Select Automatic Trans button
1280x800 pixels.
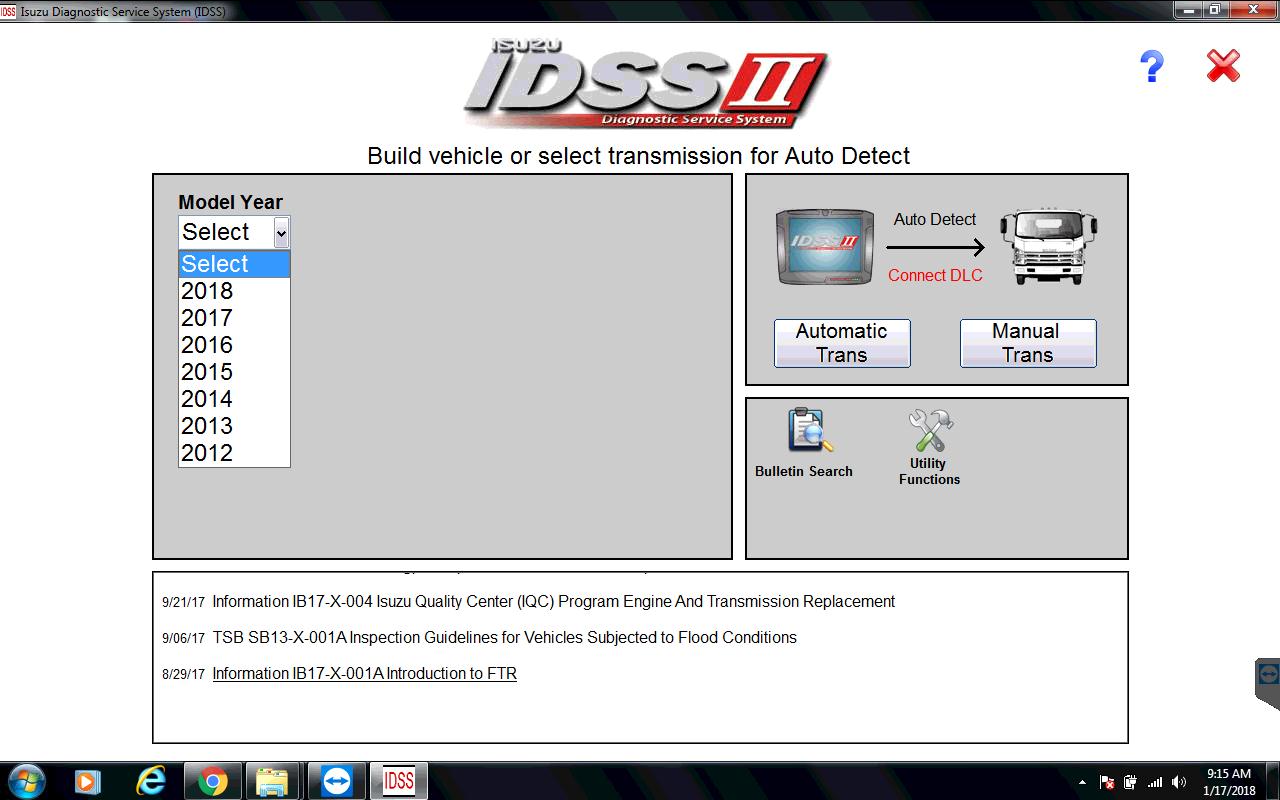(842, 343)
